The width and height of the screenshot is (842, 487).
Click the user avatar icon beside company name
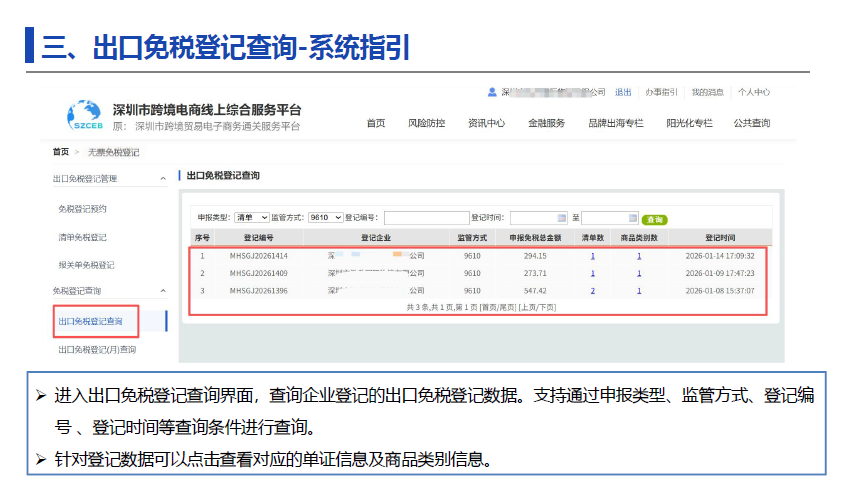(x=492, y=92)
